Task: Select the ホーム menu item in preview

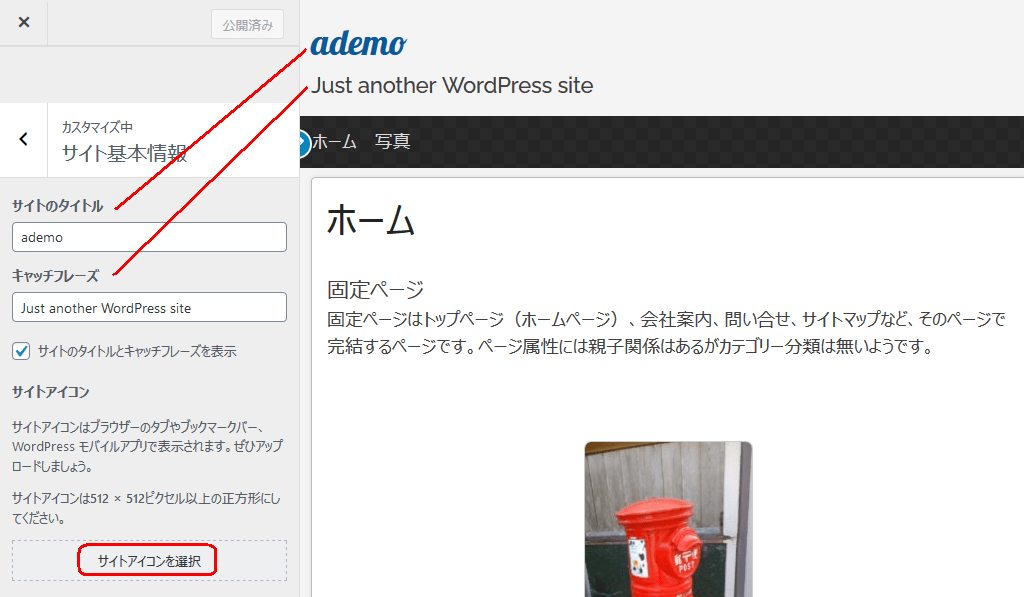Action: [334, 141]
